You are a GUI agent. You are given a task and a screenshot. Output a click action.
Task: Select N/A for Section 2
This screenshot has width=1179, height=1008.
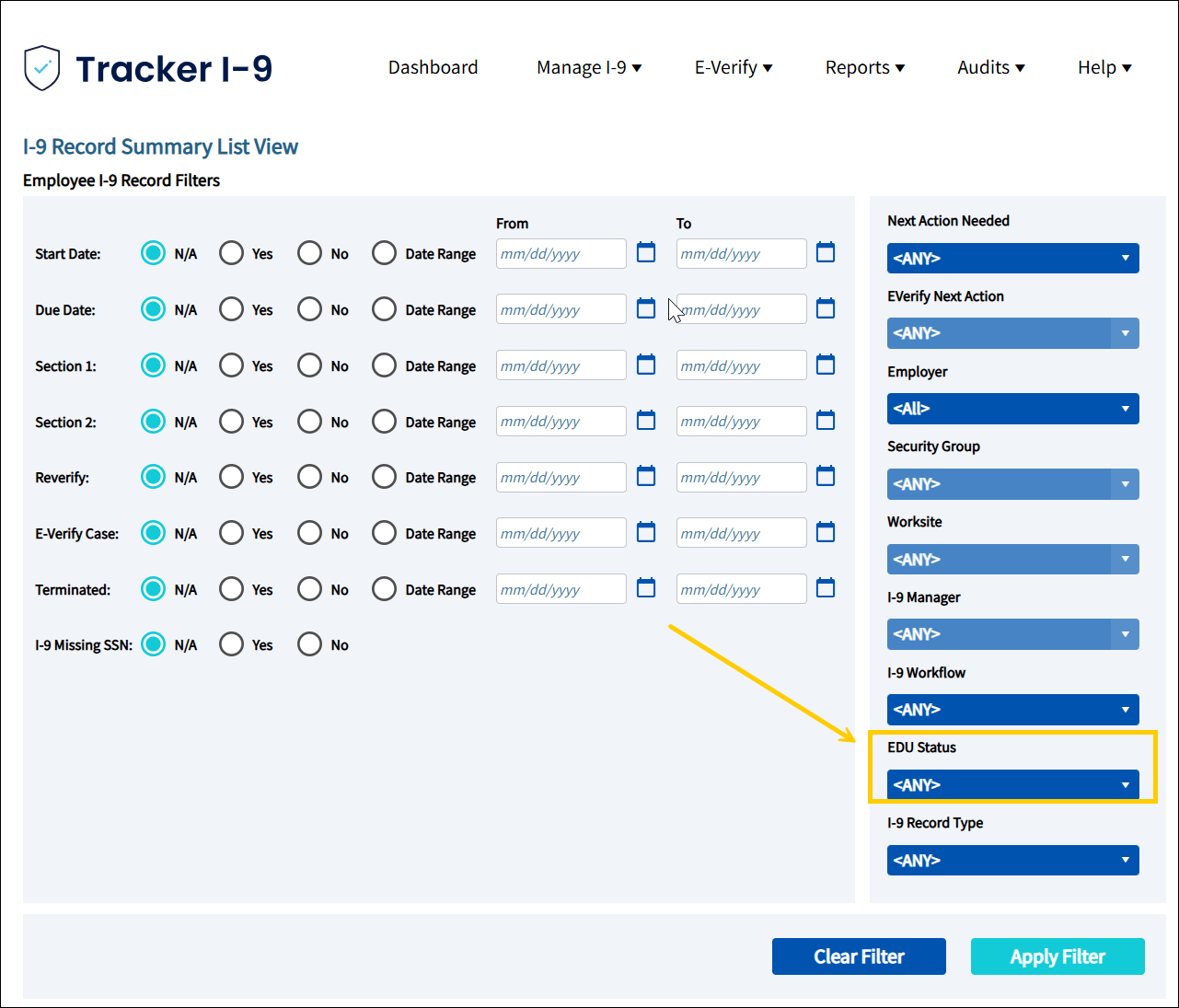coord(153,422)
